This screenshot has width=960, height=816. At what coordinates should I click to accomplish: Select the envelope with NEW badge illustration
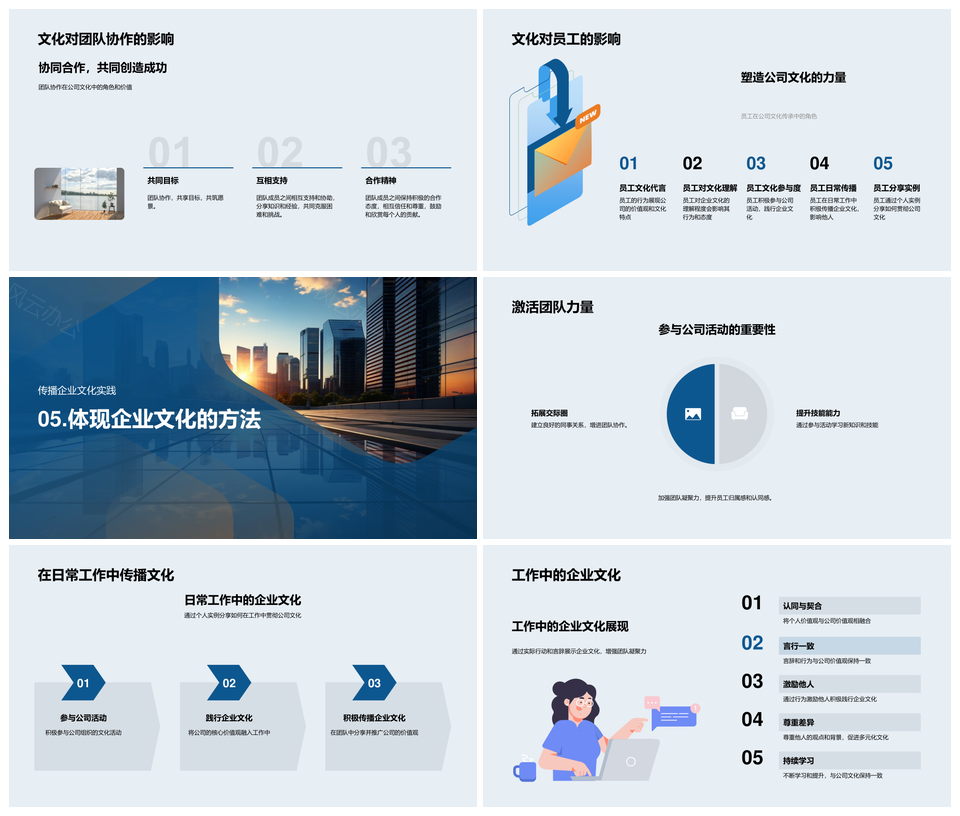pyautogui.click(x=556, y=145)
